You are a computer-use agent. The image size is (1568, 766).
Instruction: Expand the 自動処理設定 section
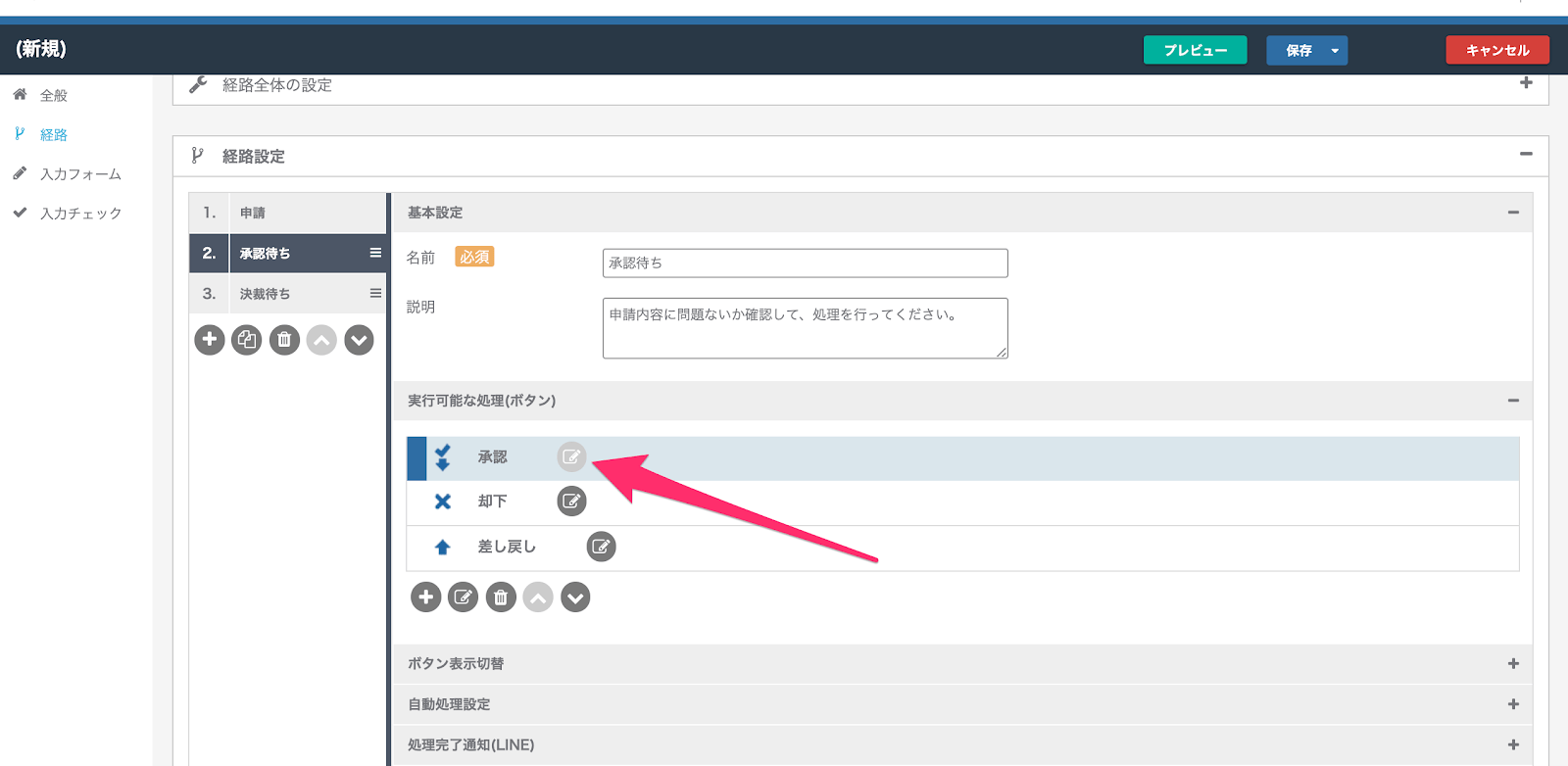[x=1513, y=704]
